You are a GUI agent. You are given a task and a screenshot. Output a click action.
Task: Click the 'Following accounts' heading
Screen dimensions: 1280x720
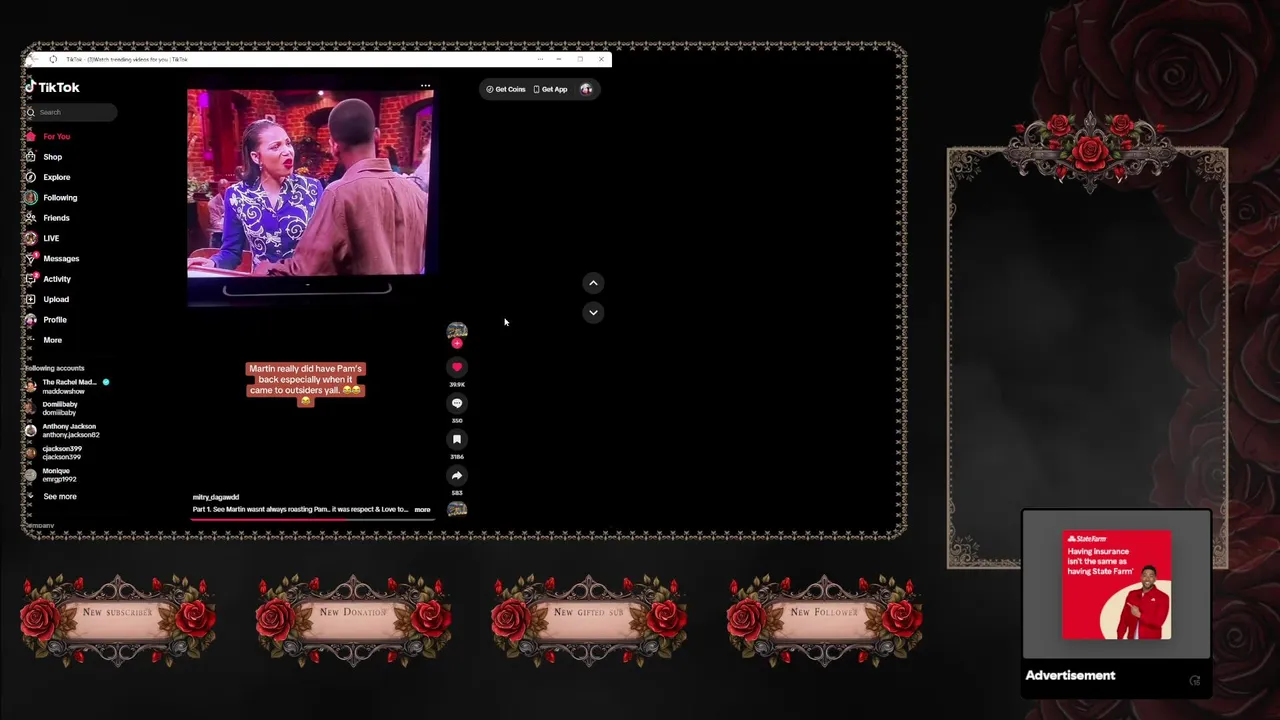click(x=55, y=368)
